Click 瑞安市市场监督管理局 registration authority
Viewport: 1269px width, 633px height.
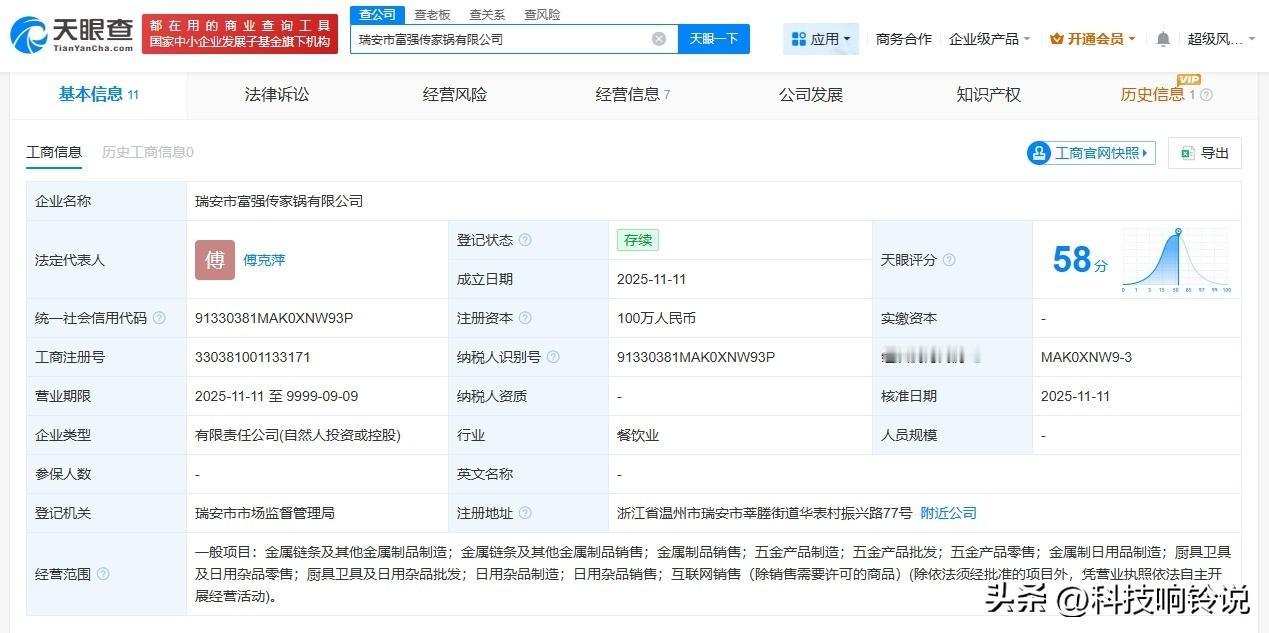point(265,513)
